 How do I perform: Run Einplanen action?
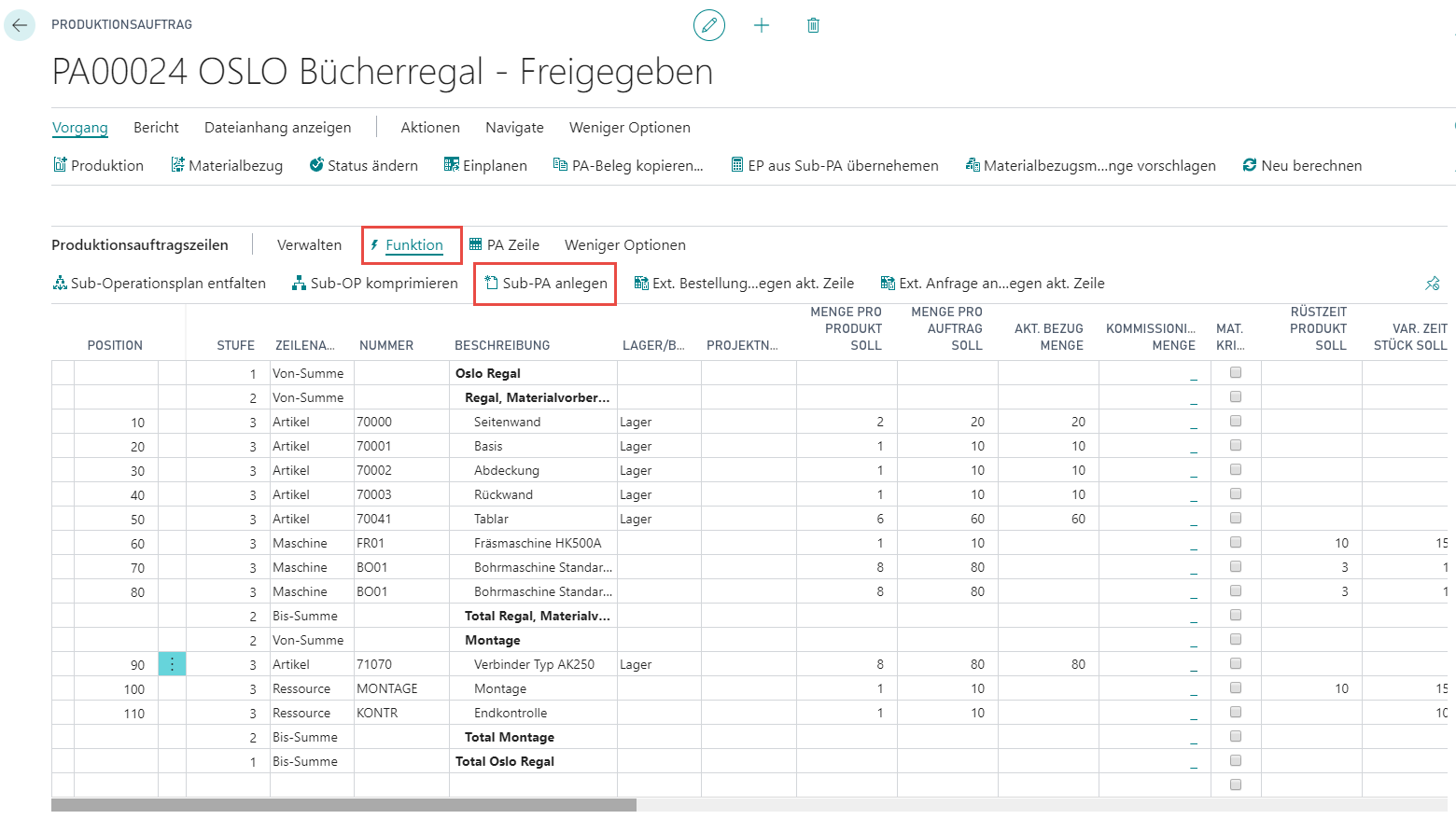click(x=485, y=165)
